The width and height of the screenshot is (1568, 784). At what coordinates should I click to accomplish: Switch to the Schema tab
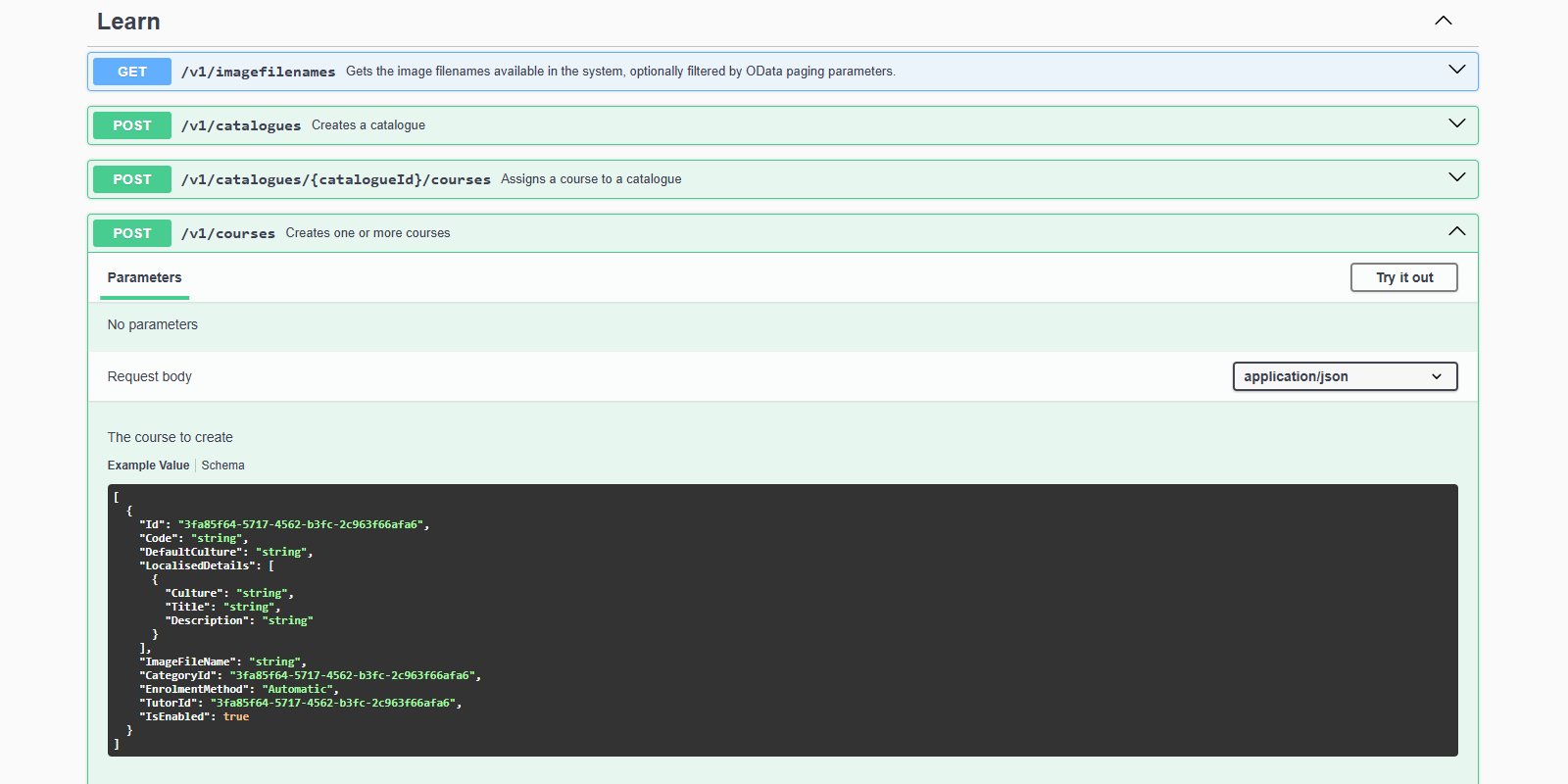point(222,465)
